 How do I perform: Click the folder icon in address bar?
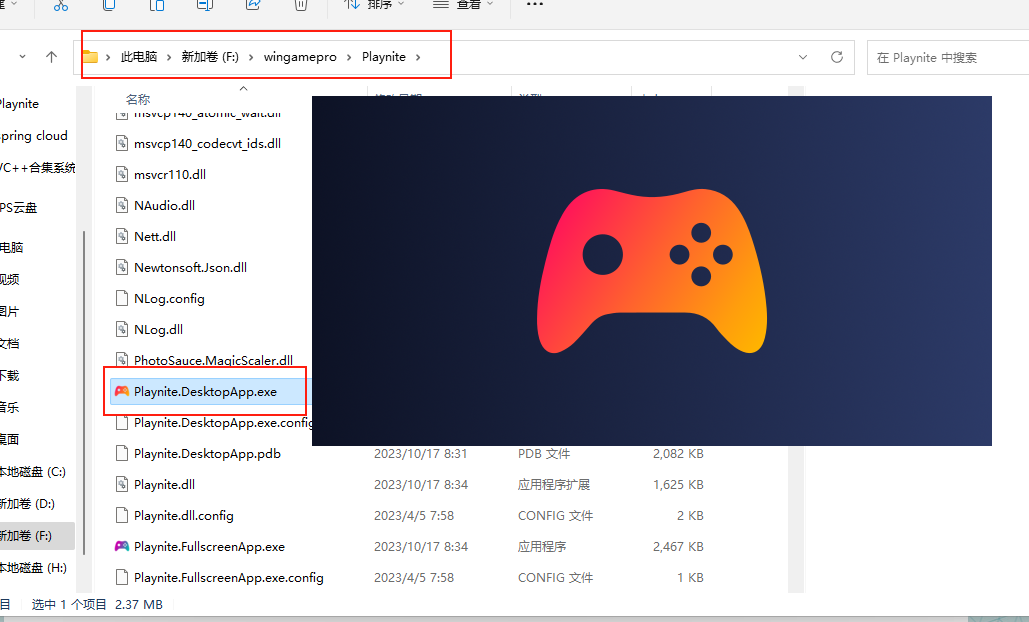tap(90, 57)
